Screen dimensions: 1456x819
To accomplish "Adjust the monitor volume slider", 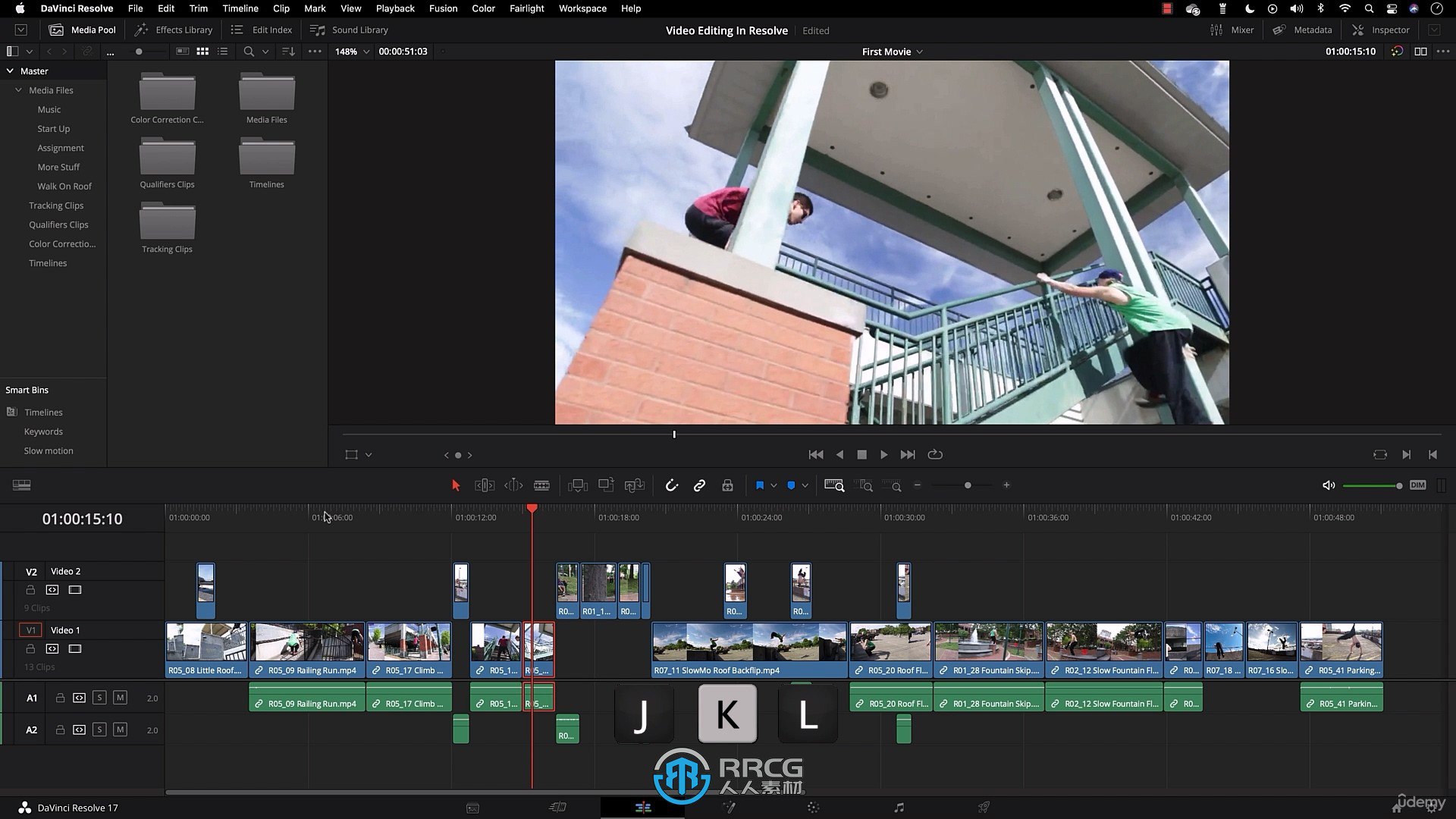I will 1371,485.
